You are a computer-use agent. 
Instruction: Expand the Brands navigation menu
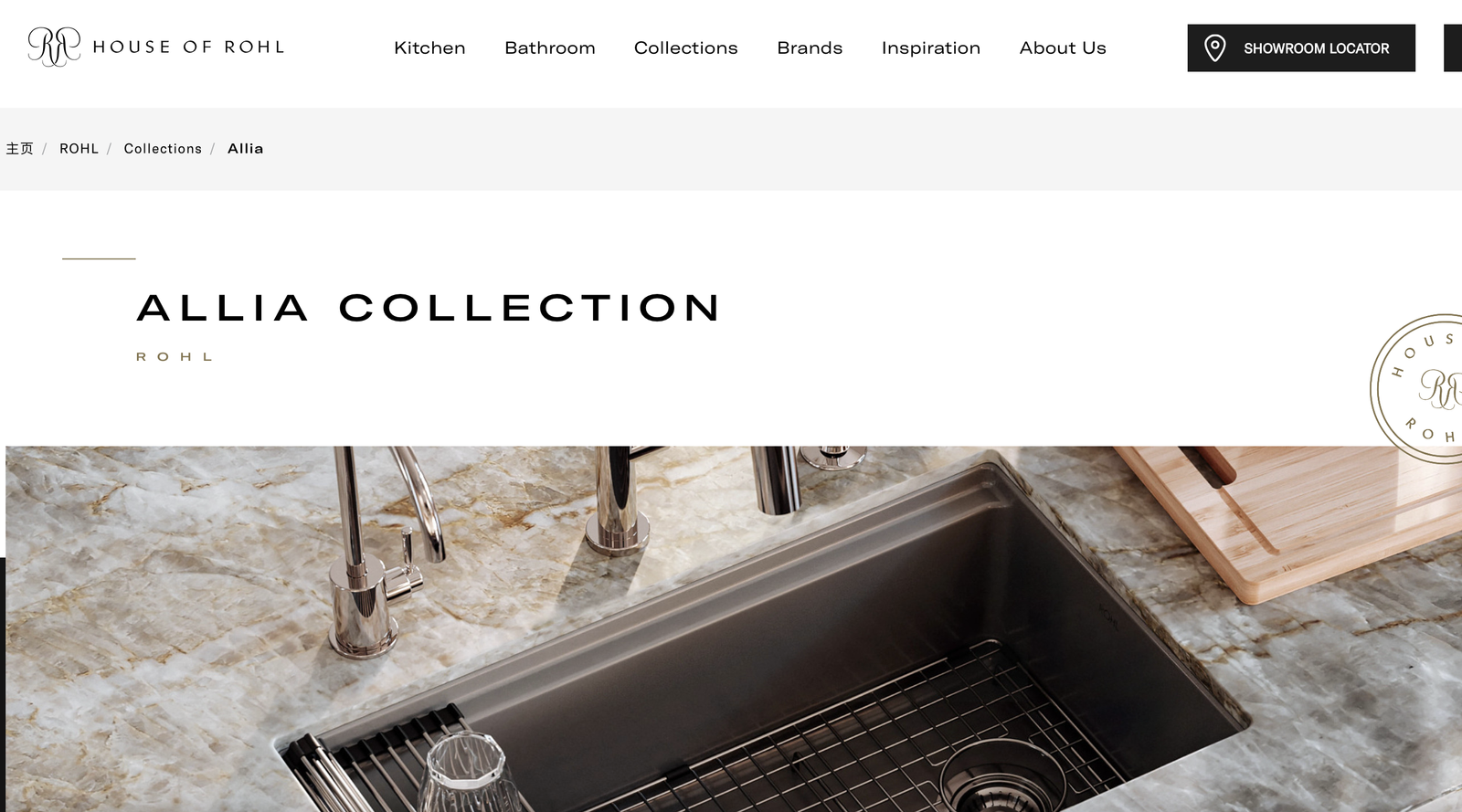[810, 47]
